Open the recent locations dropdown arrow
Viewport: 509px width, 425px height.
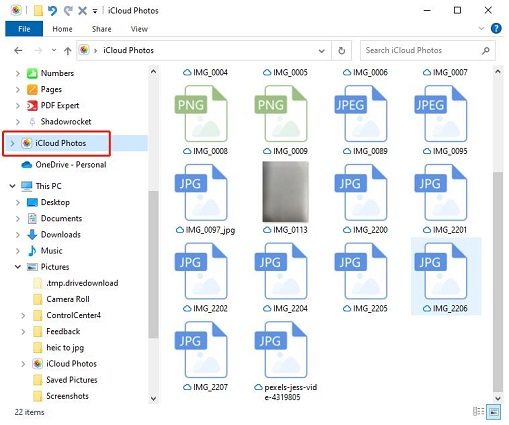click(x=54, y=51)
